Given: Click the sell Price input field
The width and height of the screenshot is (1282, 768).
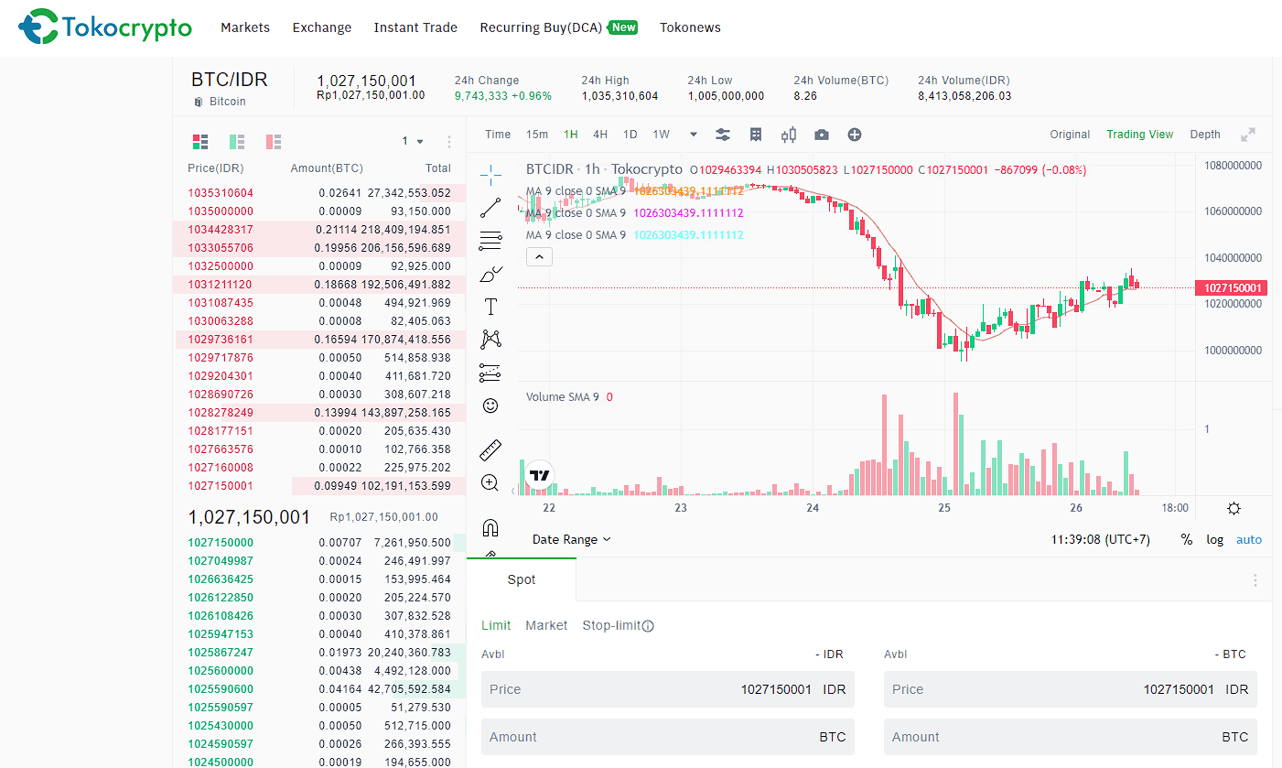Looking at the screenshot, I should pyautogui.click(x=1070, y=689).
